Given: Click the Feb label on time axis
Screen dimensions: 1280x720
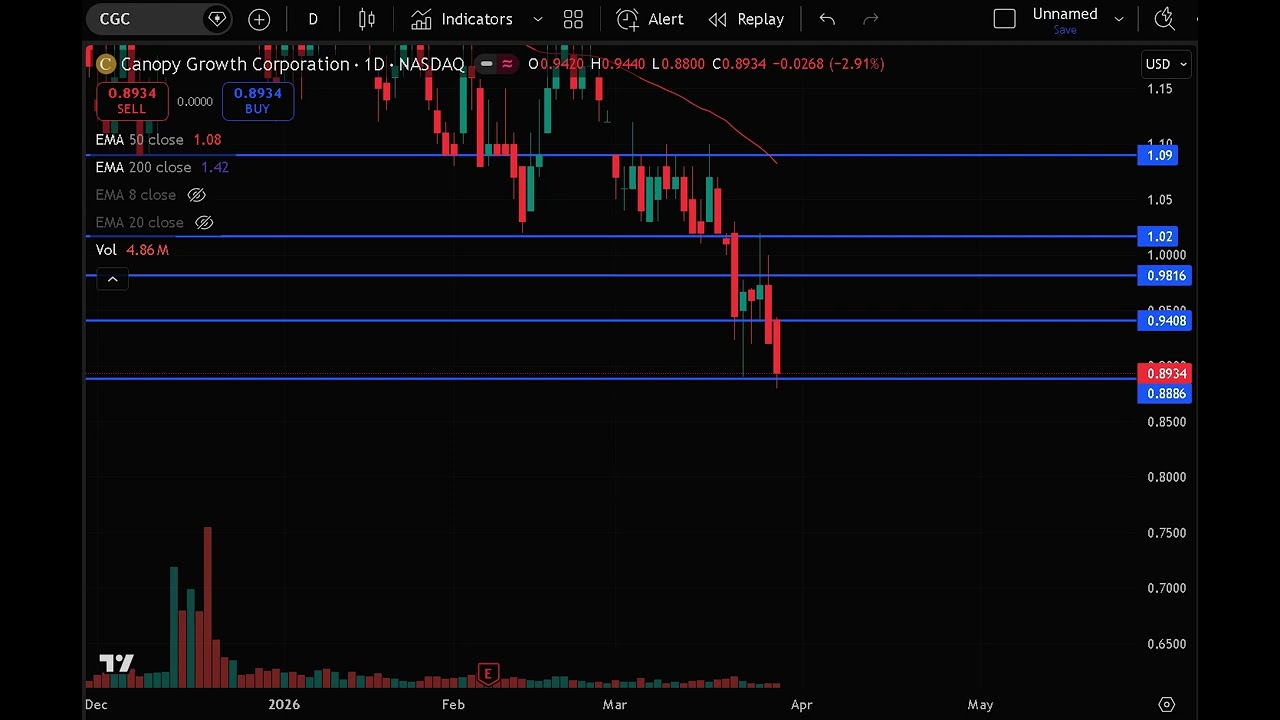Looking at the screenshot, I should point(453,704).
